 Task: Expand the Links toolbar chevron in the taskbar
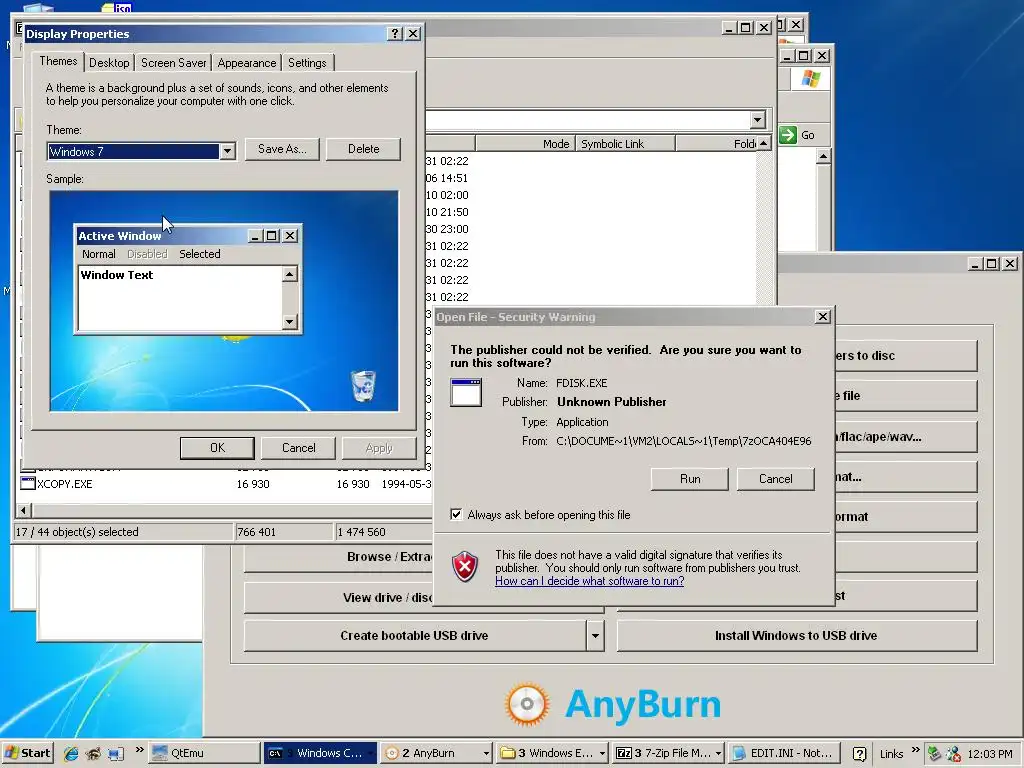915,750
